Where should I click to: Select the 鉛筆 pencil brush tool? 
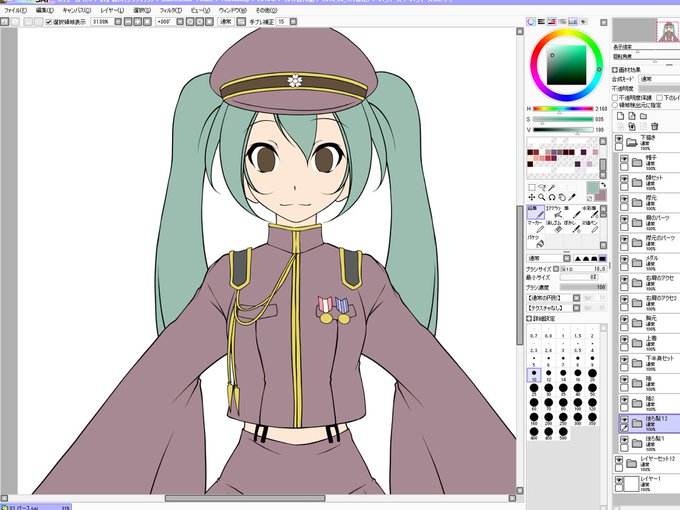(536, 212)
